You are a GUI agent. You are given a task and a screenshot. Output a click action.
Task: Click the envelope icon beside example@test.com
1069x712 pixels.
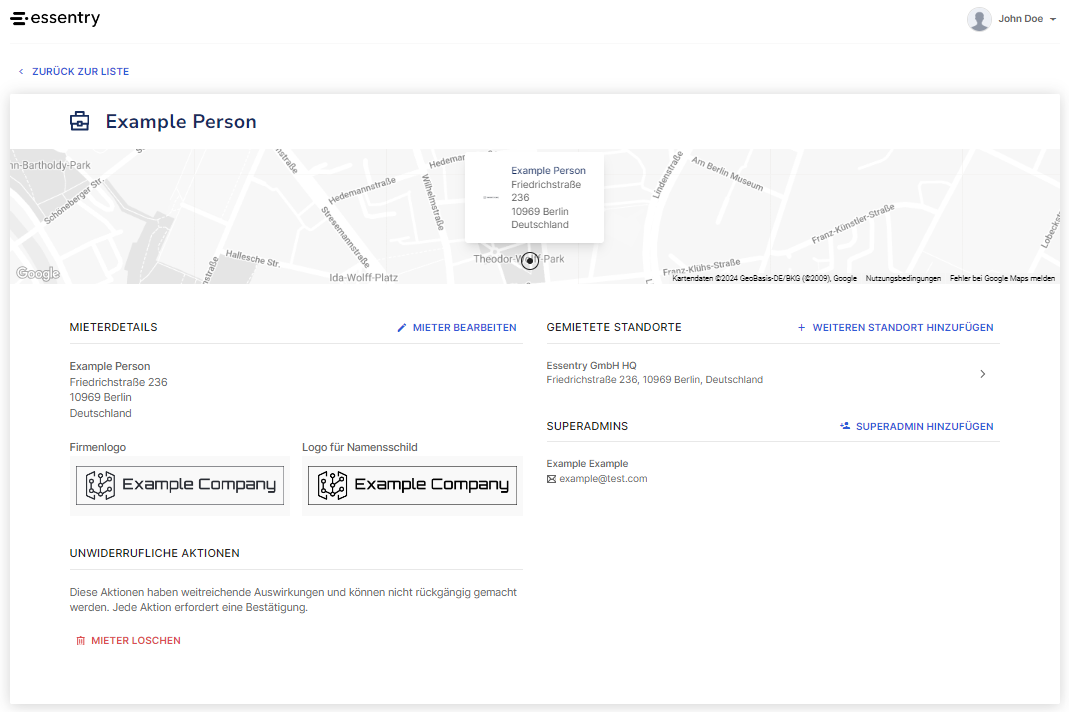click(552, 479)
